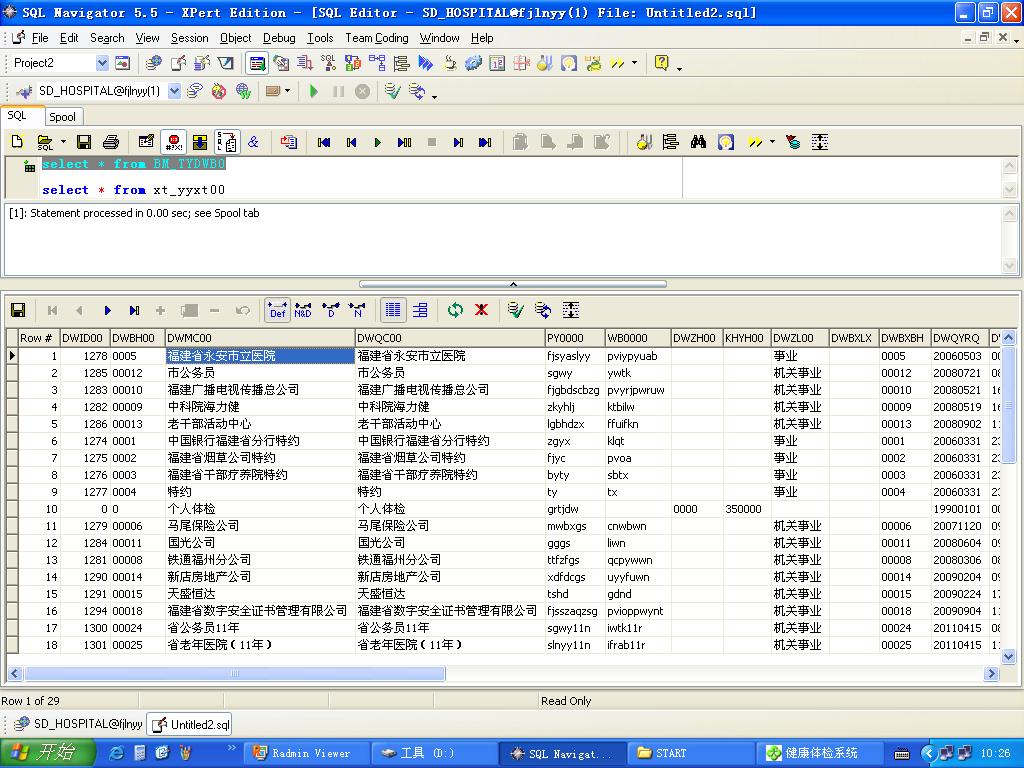Click the commit icon in the results toolbar
The width and height of the screenshot is (1024, 768).
click(x=516, y=310)
